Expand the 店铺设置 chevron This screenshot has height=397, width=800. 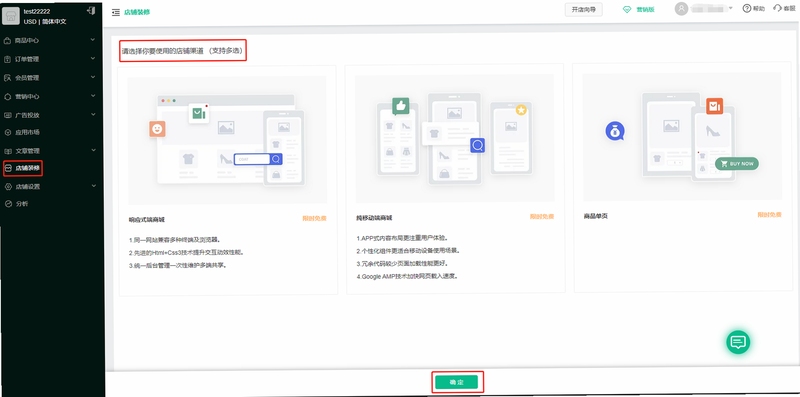tap(93, 186)
